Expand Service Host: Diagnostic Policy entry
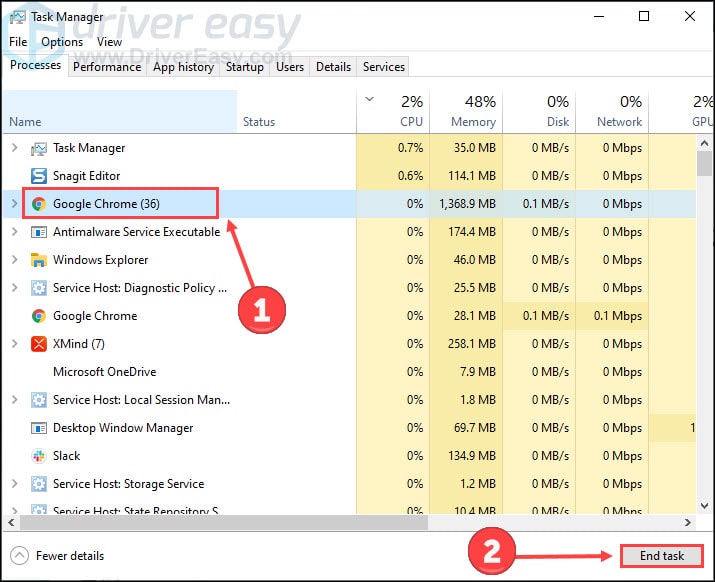715x582 pixels. [14, 288]
